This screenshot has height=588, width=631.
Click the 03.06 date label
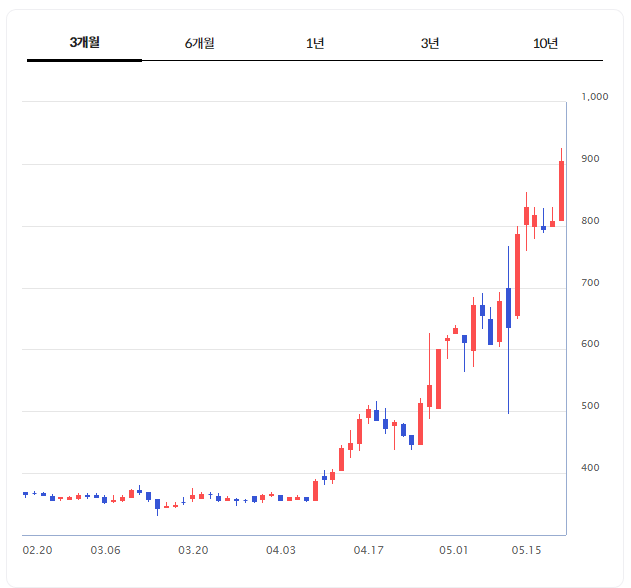[x=105, y=550]
